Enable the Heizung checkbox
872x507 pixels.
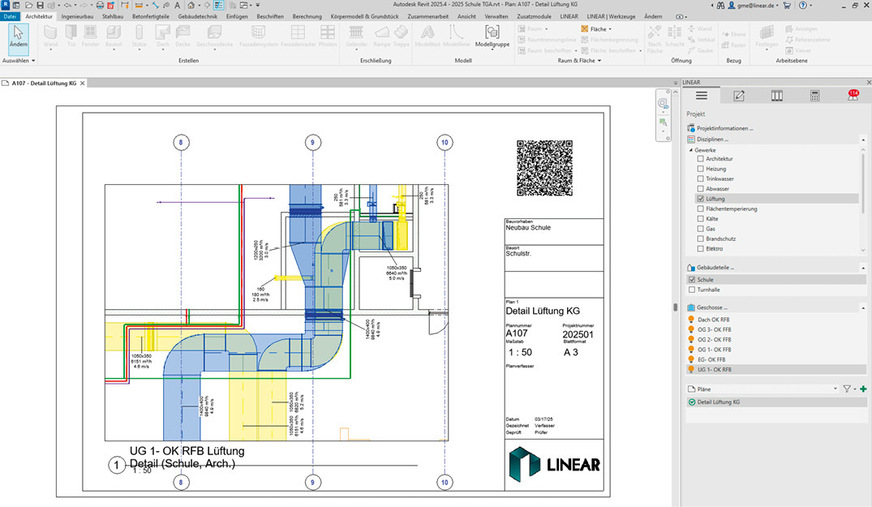[700, 169]
